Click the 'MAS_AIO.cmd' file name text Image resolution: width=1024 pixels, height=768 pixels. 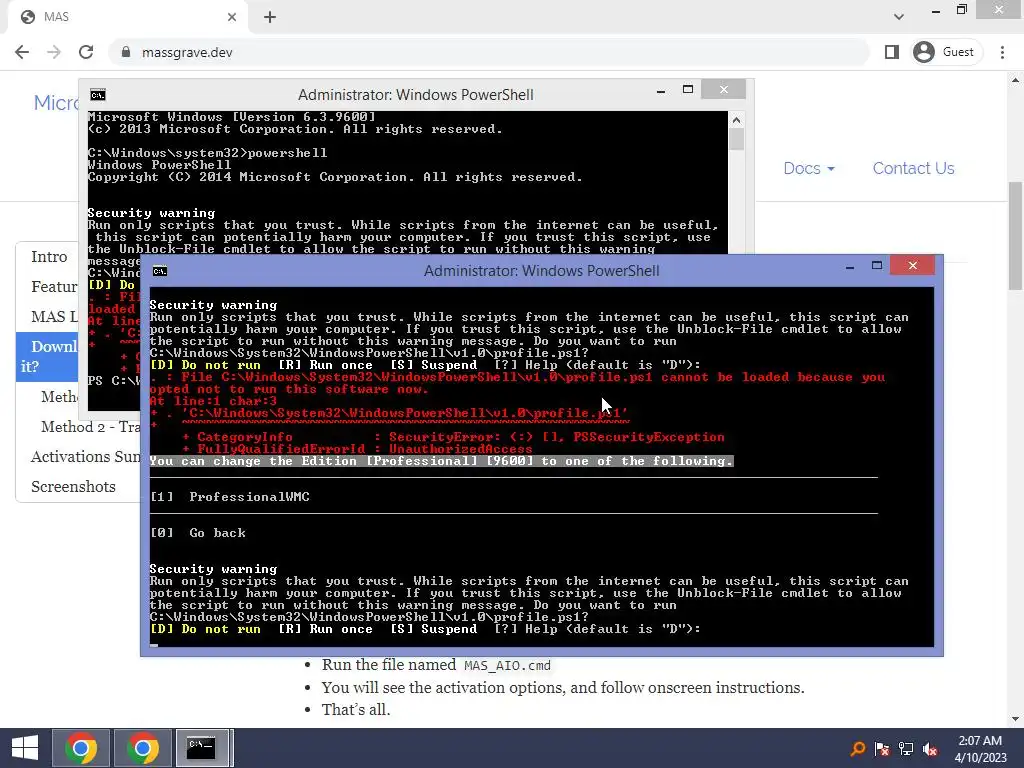coord(507,665)
